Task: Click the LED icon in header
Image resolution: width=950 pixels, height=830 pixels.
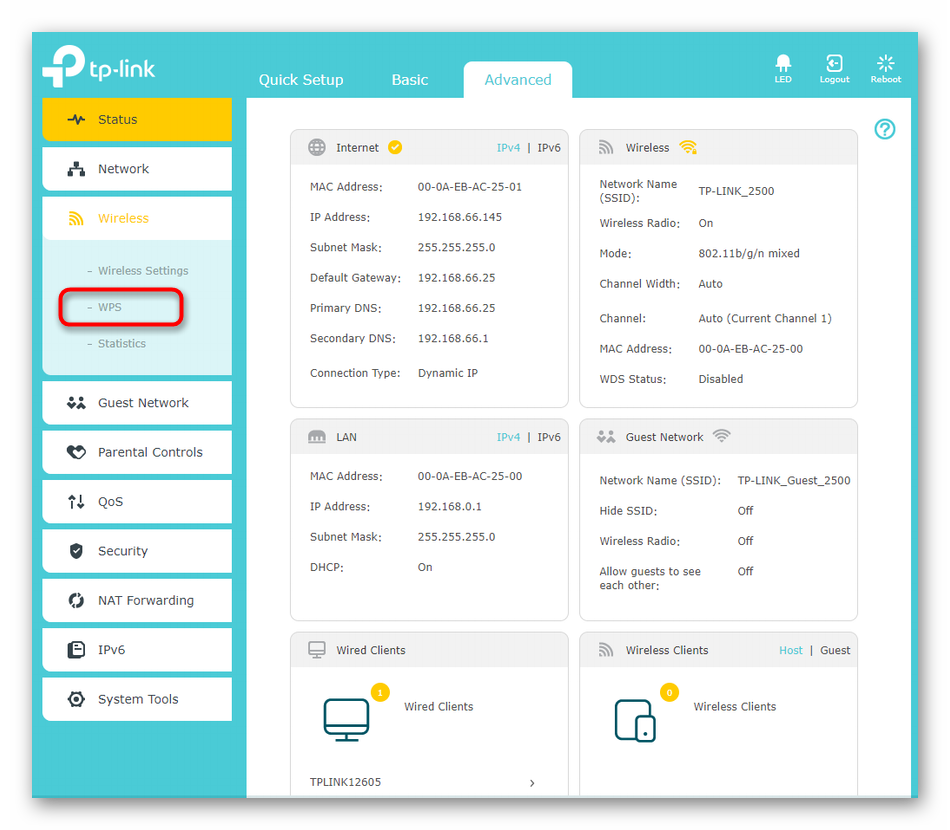Action: click(x=783, y=65)
